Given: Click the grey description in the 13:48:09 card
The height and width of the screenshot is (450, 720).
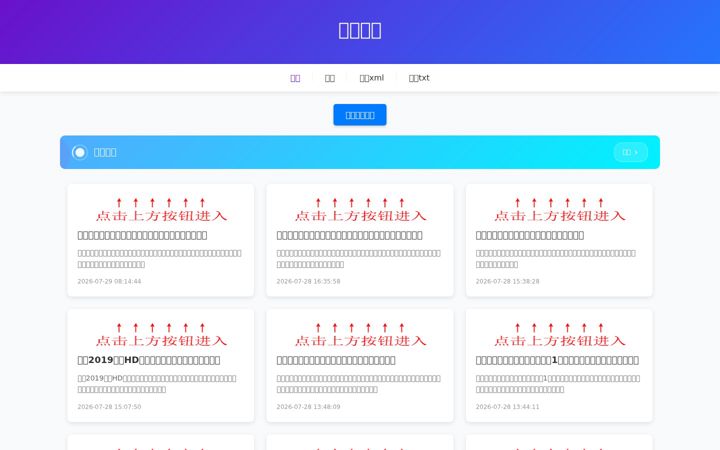Looking at the screenshot, I should (359, 384).
